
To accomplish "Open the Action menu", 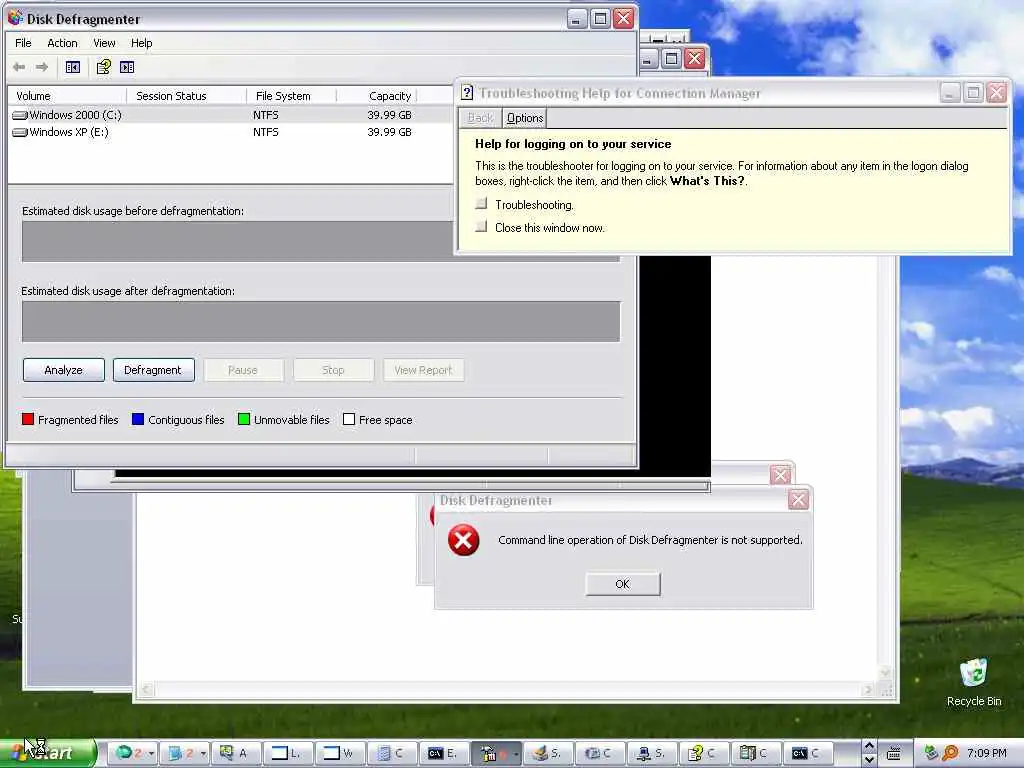I will click(x=62, y=43).
